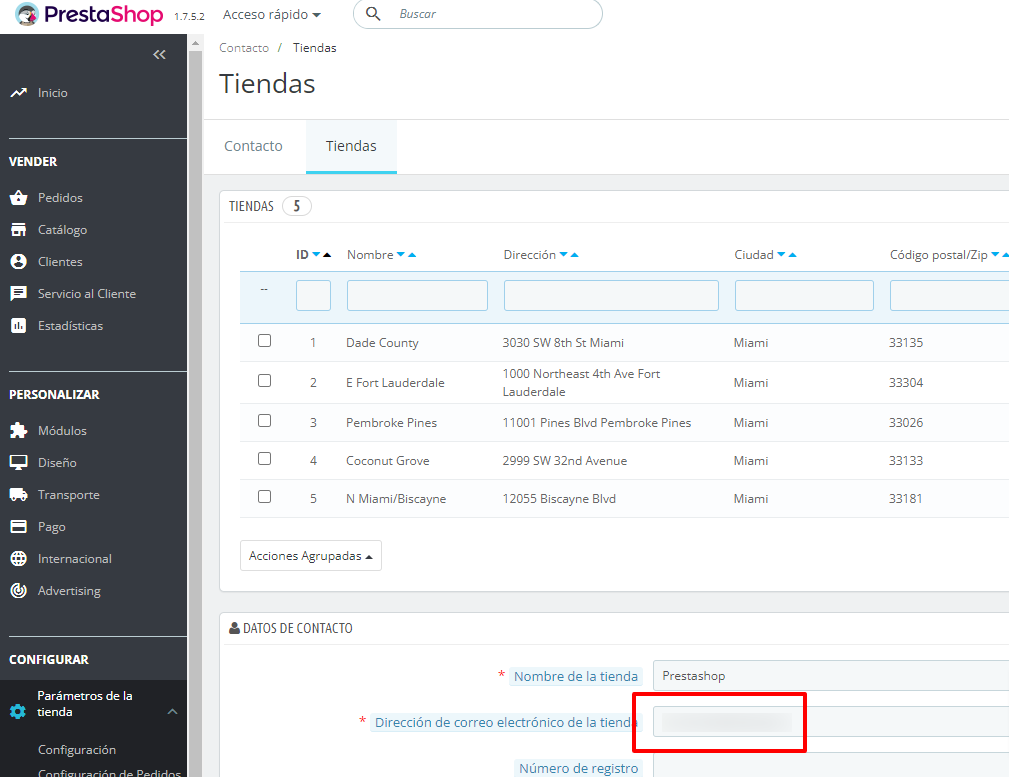1009x777 pixels.
Task: Click the Código postal/Zip filter field
Action: tap(950, 295)
